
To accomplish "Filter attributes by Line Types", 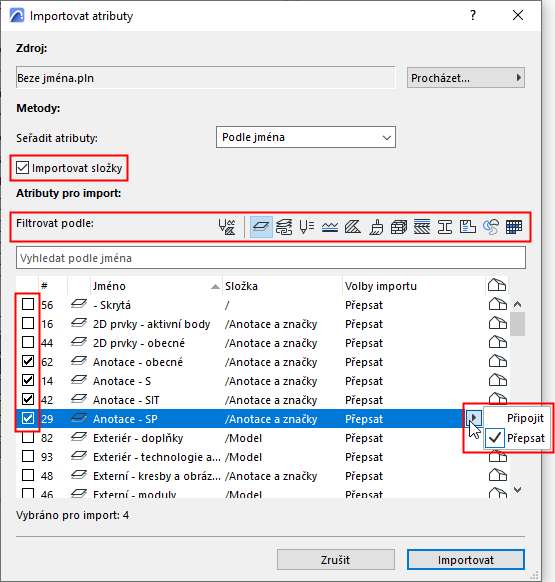I will [330, 227].
